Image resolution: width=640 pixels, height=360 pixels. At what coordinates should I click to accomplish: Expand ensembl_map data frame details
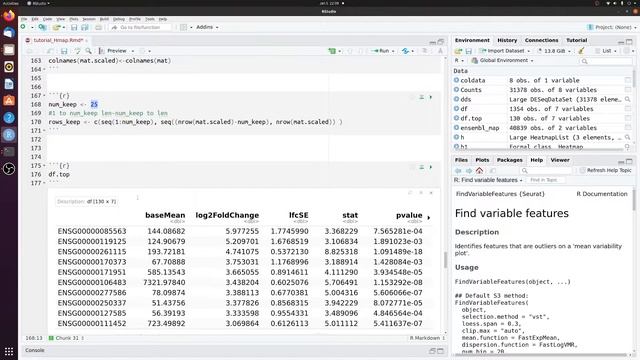point(456,128)
